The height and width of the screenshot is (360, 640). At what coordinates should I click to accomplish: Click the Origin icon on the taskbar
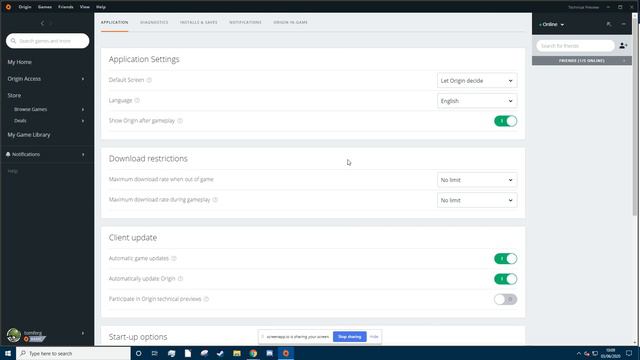coord(286,353)
